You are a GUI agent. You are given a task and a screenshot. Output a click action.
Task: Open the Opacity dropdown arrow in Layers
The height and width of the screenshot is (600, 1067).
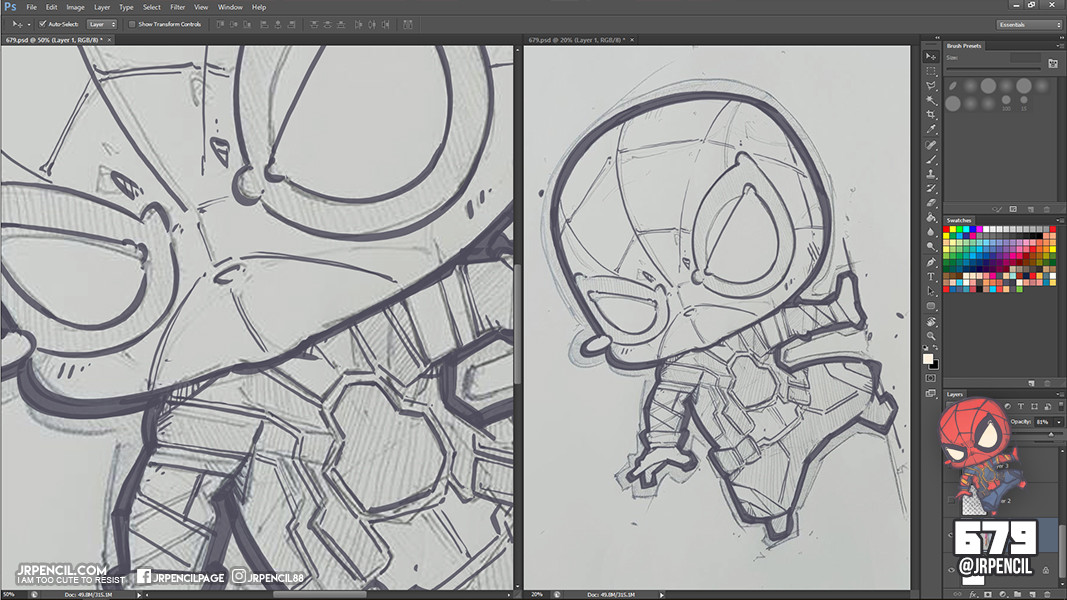pos(1059,422)
